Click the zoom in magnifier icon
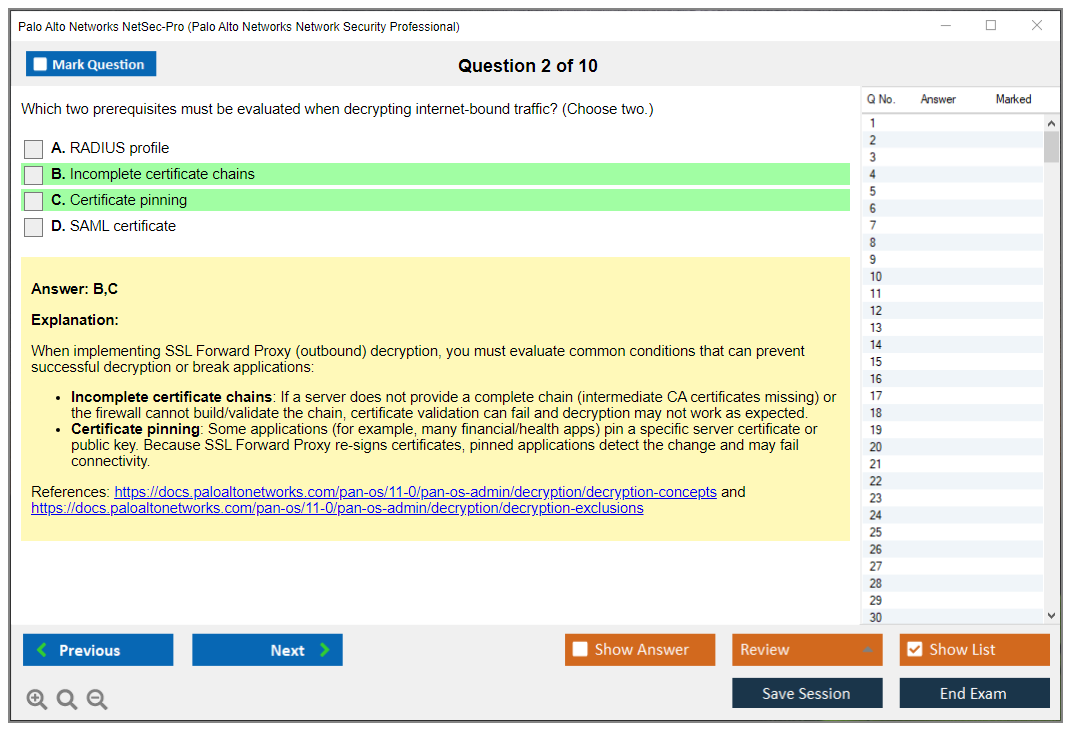Image resolution: width=1075 pixels, height=735 pixels. click(x=37, y=700)
